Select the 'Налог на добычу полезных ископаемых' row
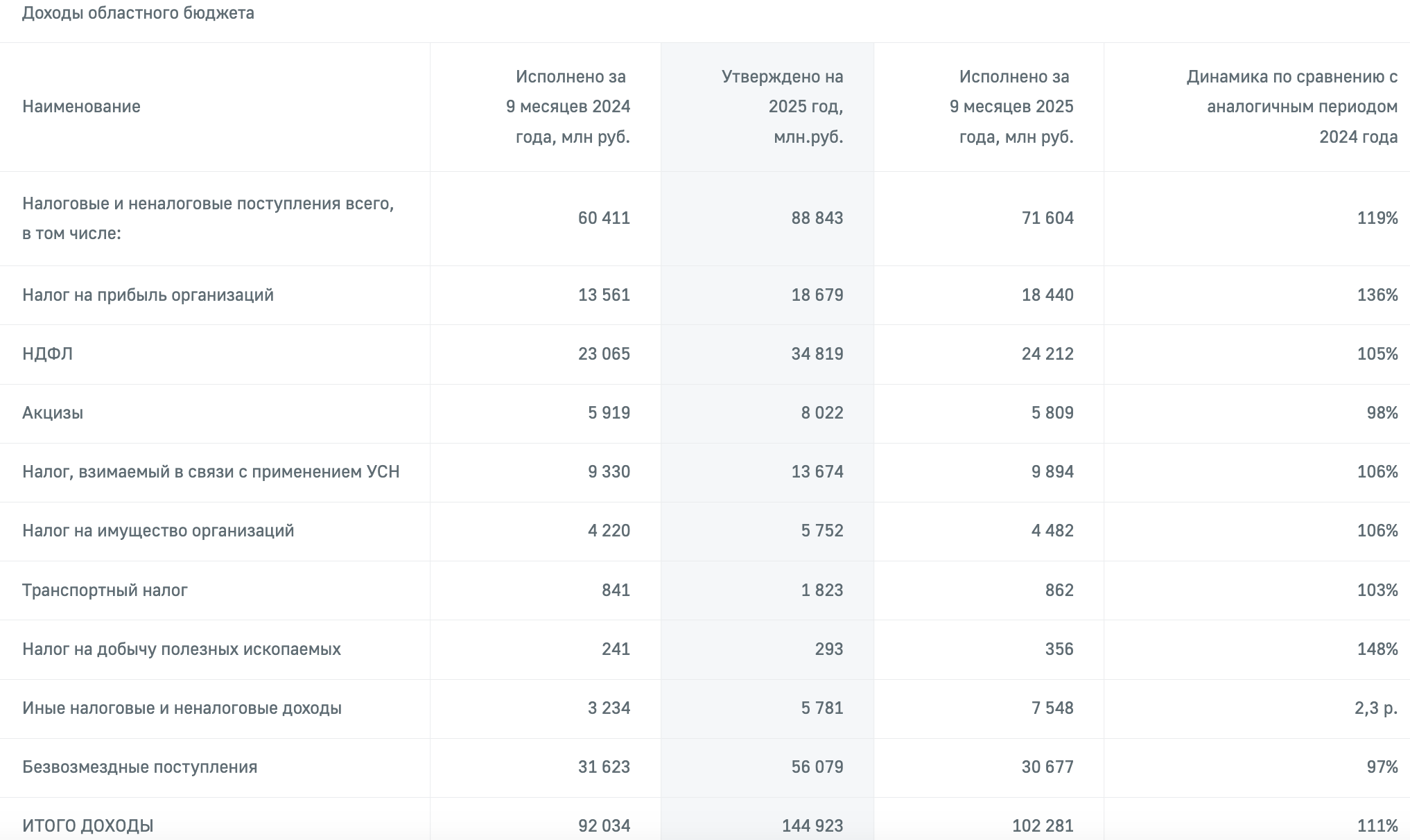This screenshot has width=1410, height=840. coord(182,649)
